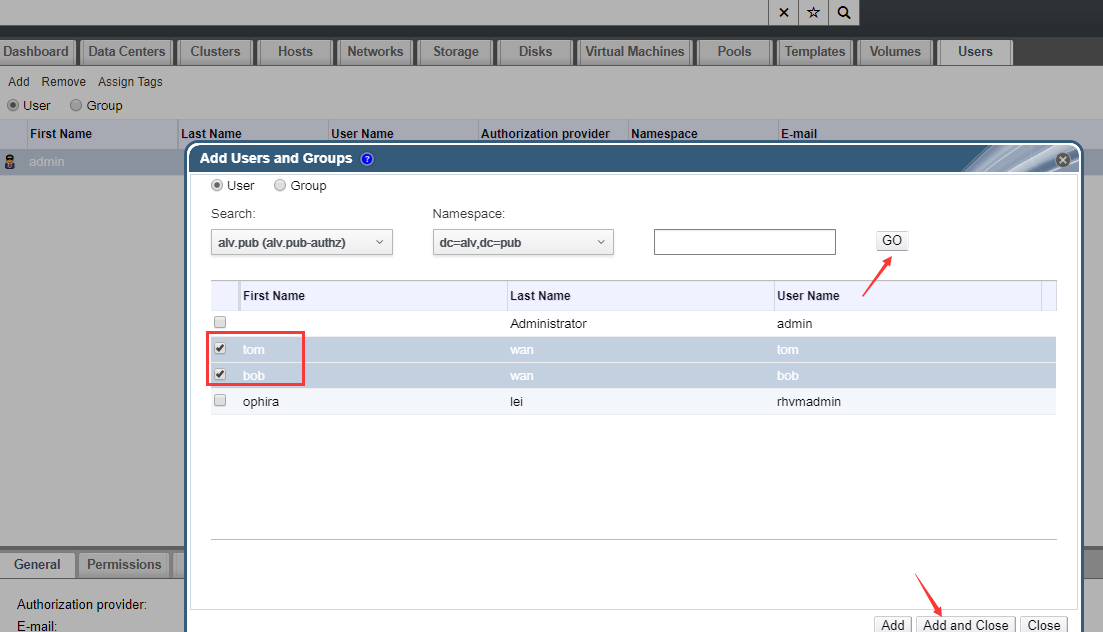Click the clear search X icon
Viewport: 1103px width, 632px height.
point(784,13)
